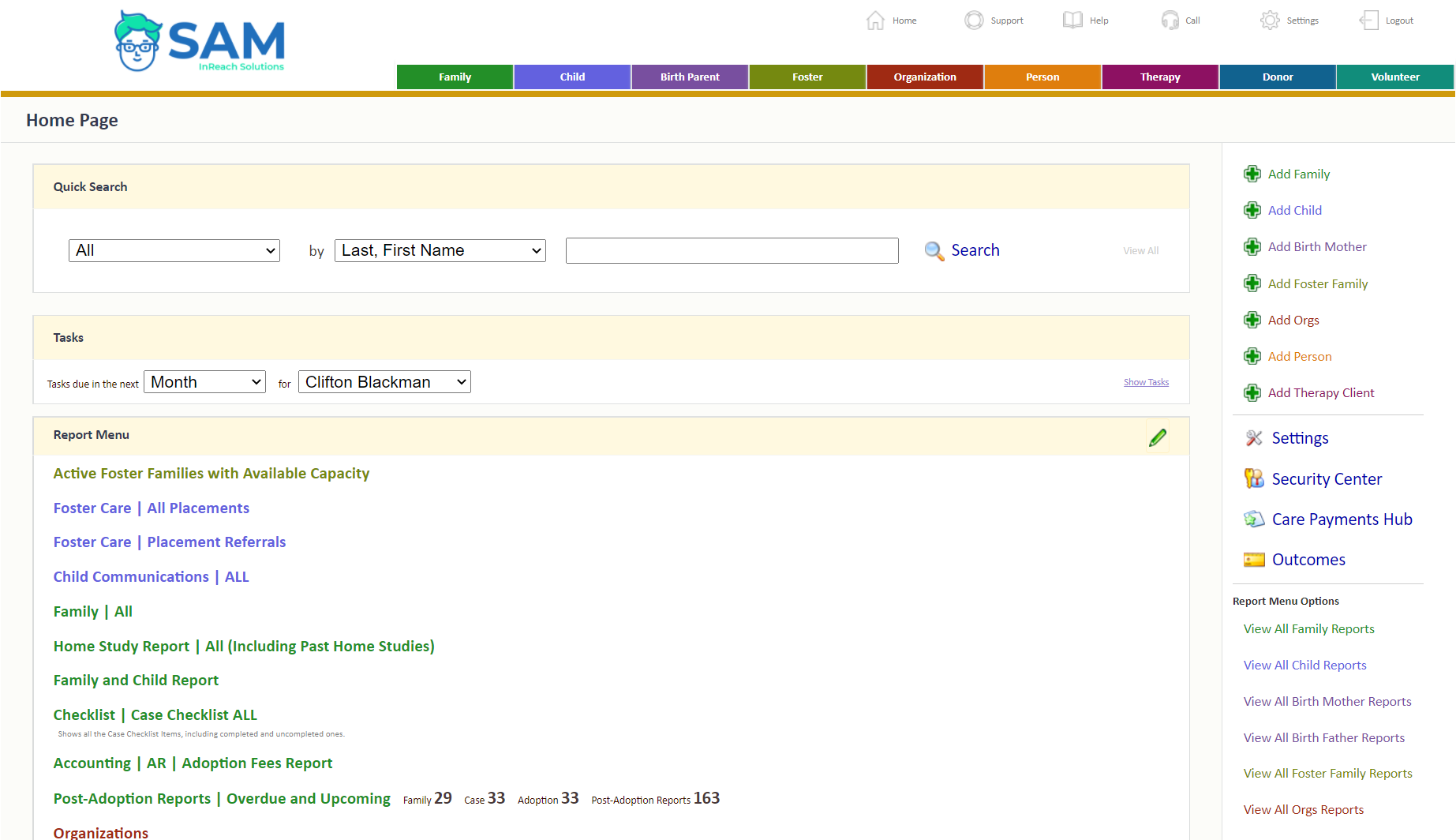Open the Foster Care | Placement Referrals report

point(169,542)
